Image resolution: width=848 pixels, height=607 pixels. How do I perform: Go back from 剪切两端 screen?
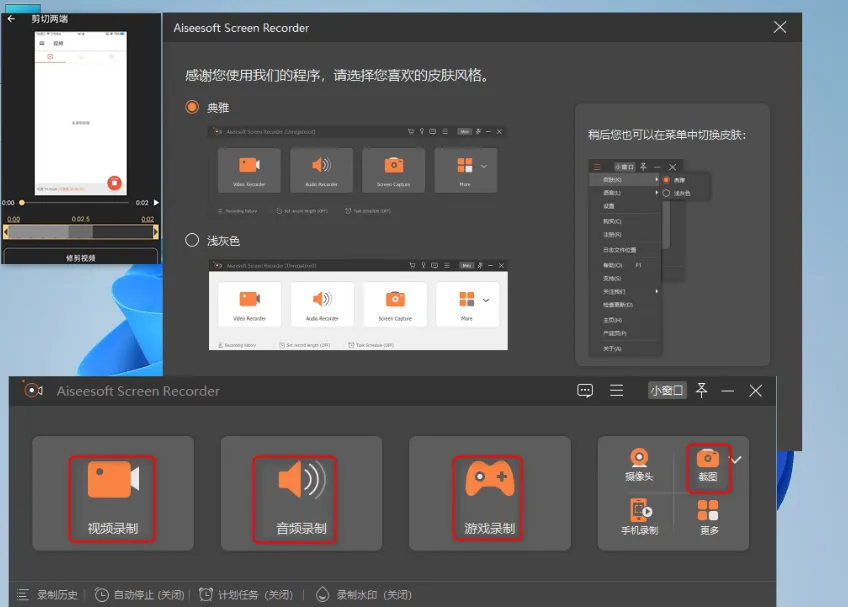11,19
